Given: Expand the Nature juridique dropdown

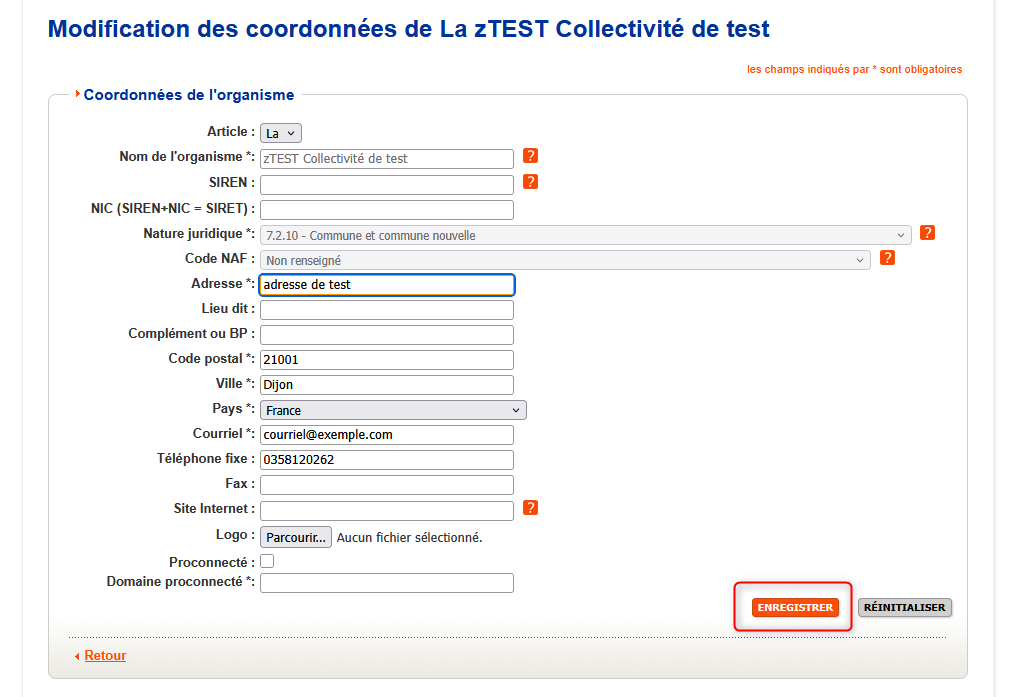Looking at the screenshot, I should (585, 236).
